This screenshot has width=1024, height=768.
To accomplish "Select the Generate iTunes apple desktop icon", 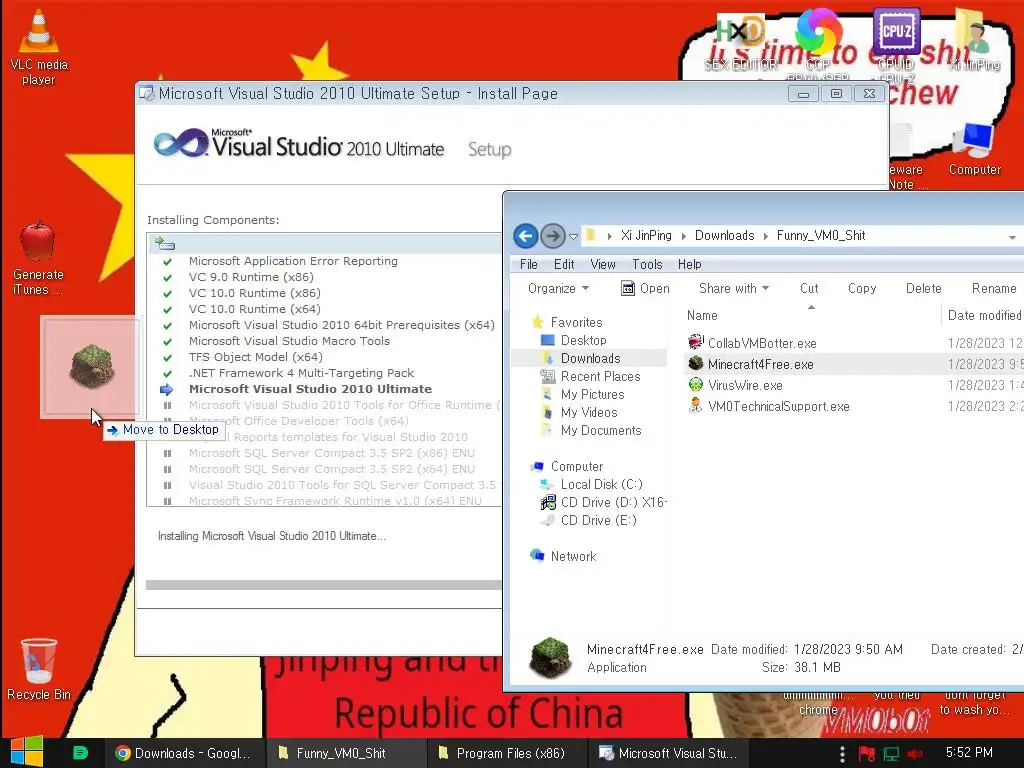I will tap(38, 258).
